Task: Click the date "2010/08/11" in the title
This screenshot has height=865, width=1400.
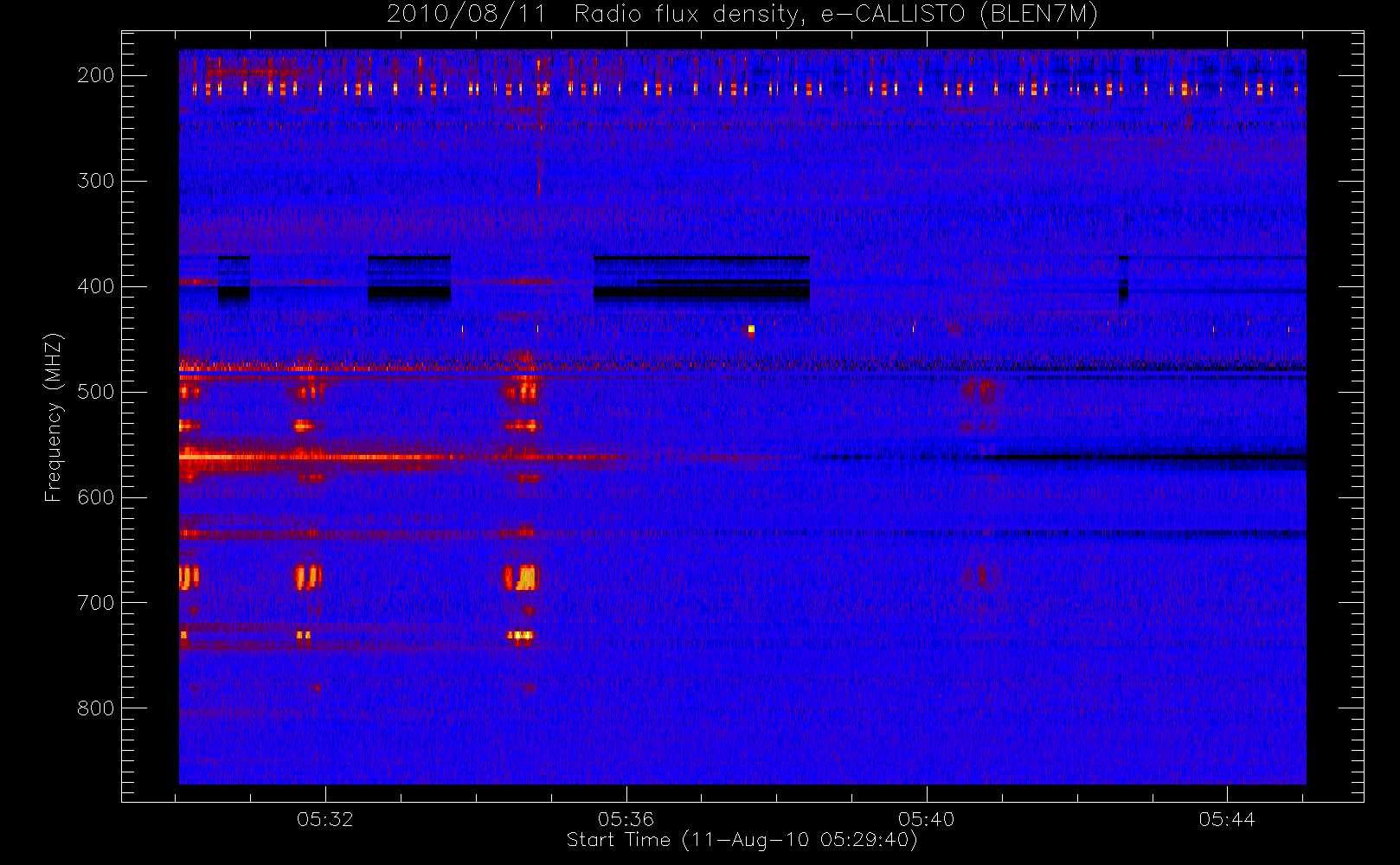Action: [x=467, y=15]
